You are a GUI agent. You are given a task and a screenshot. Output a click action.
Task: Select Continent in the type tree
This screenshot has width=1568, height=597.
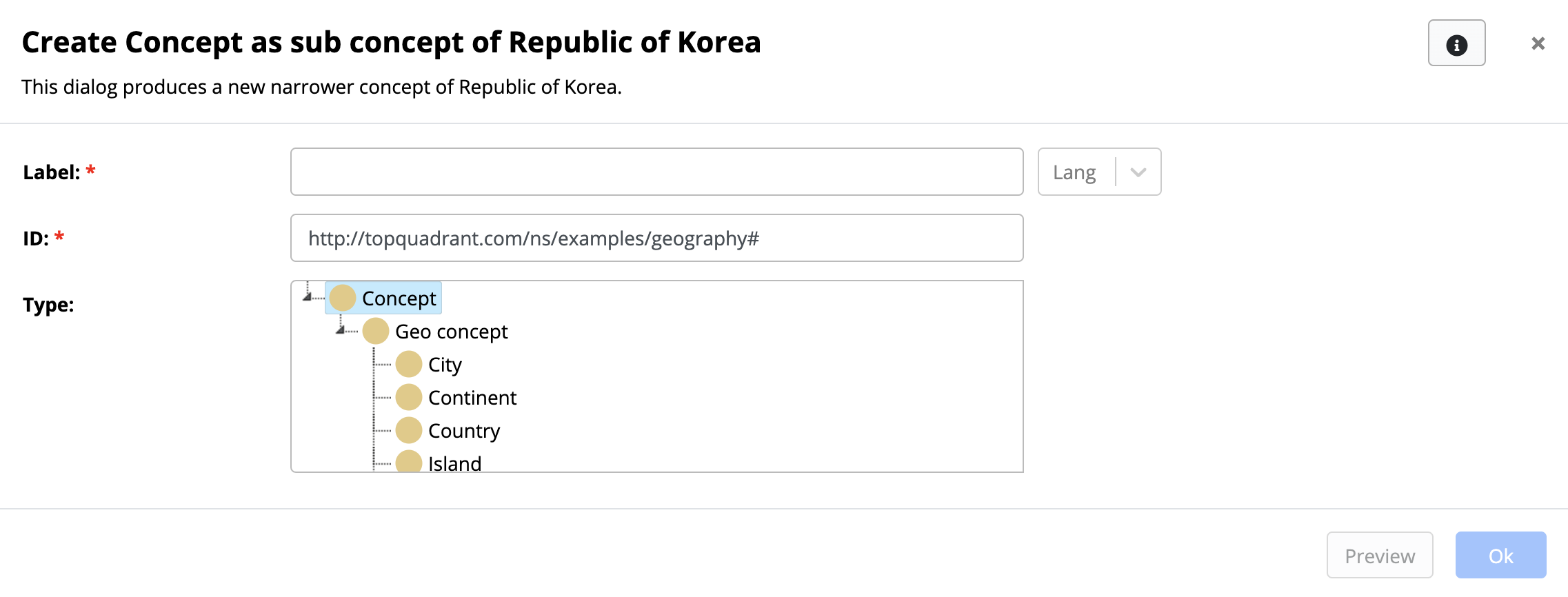pyautogui.click(x=472, y=397)
